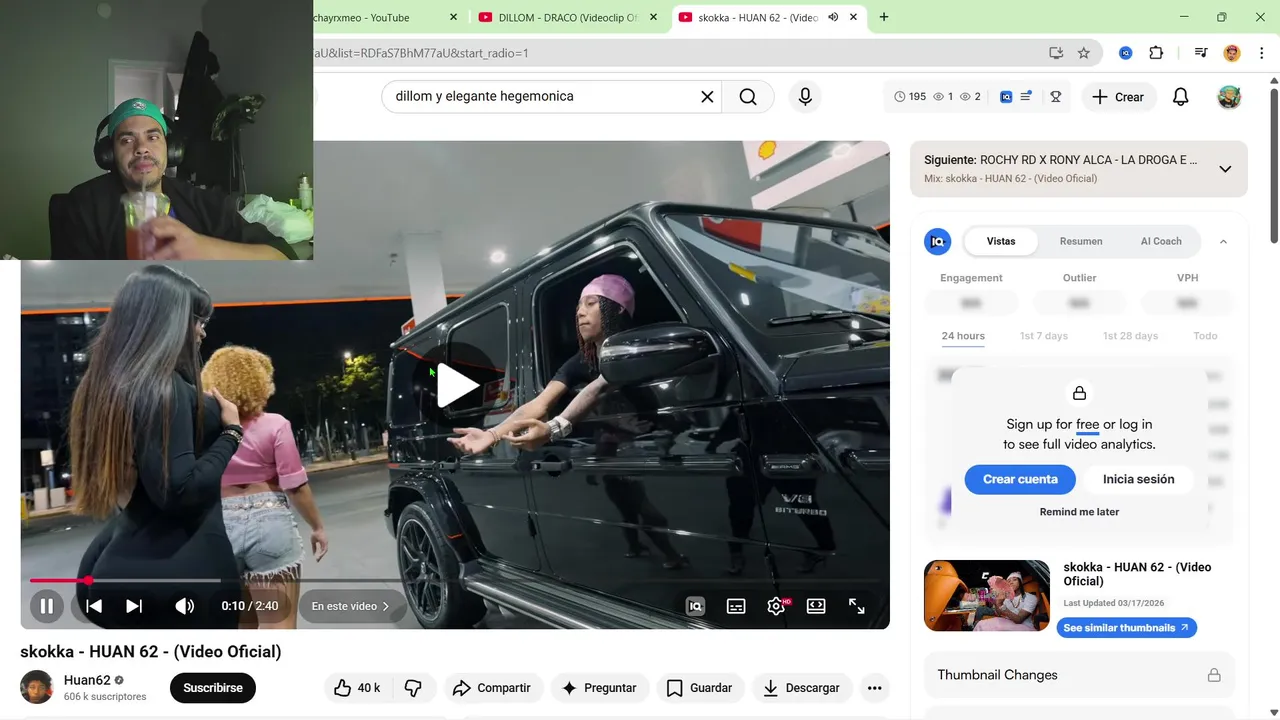Open the vidIQ extension in Chrome toolbar

coord(1126,53)
